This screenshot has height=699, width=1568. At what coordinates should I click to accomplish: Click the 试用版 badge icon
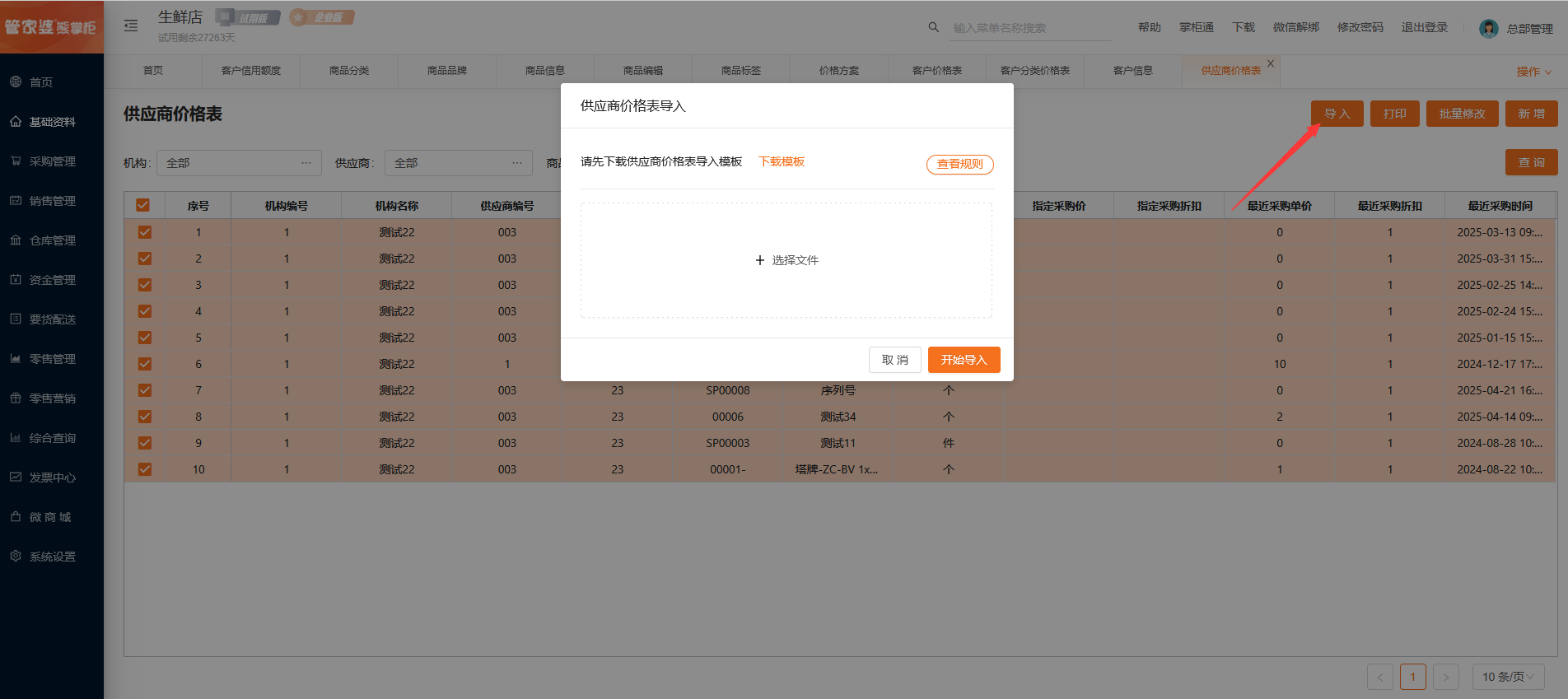click(247, 17)
